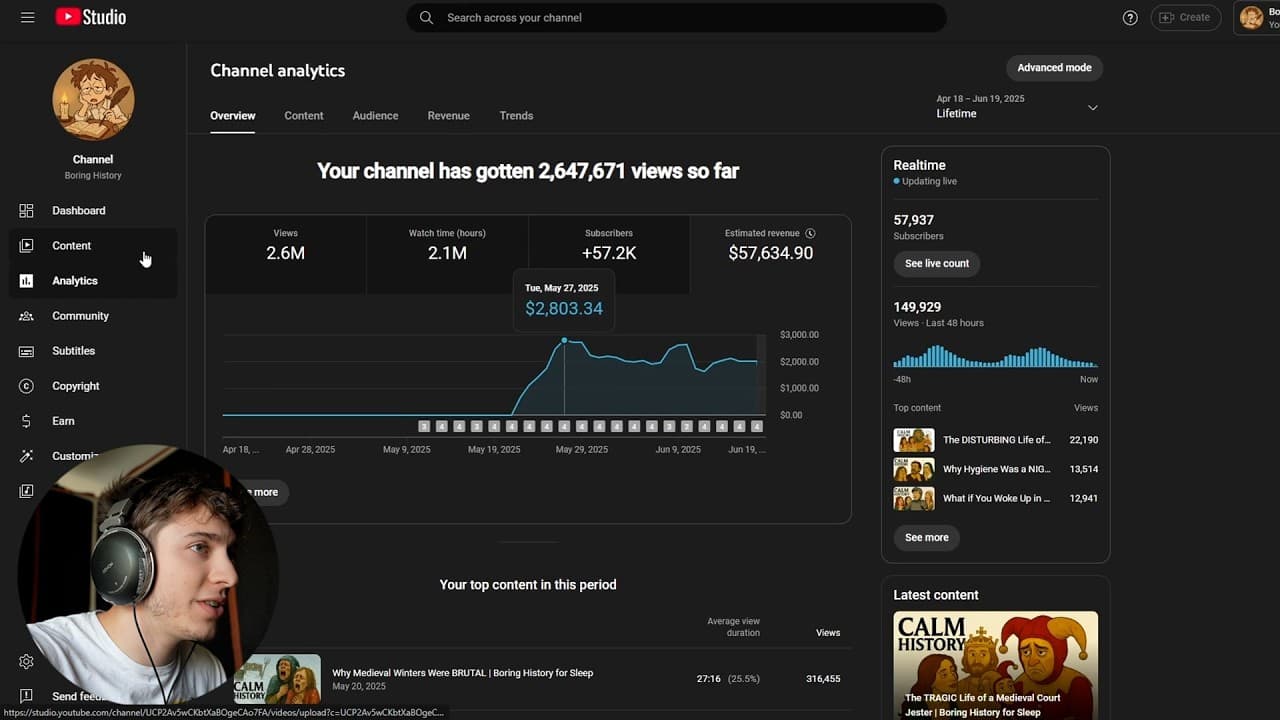Click thumbnail of The DISTURBING Life video
The image size is (1280, 720).
[x=914, y=440]
